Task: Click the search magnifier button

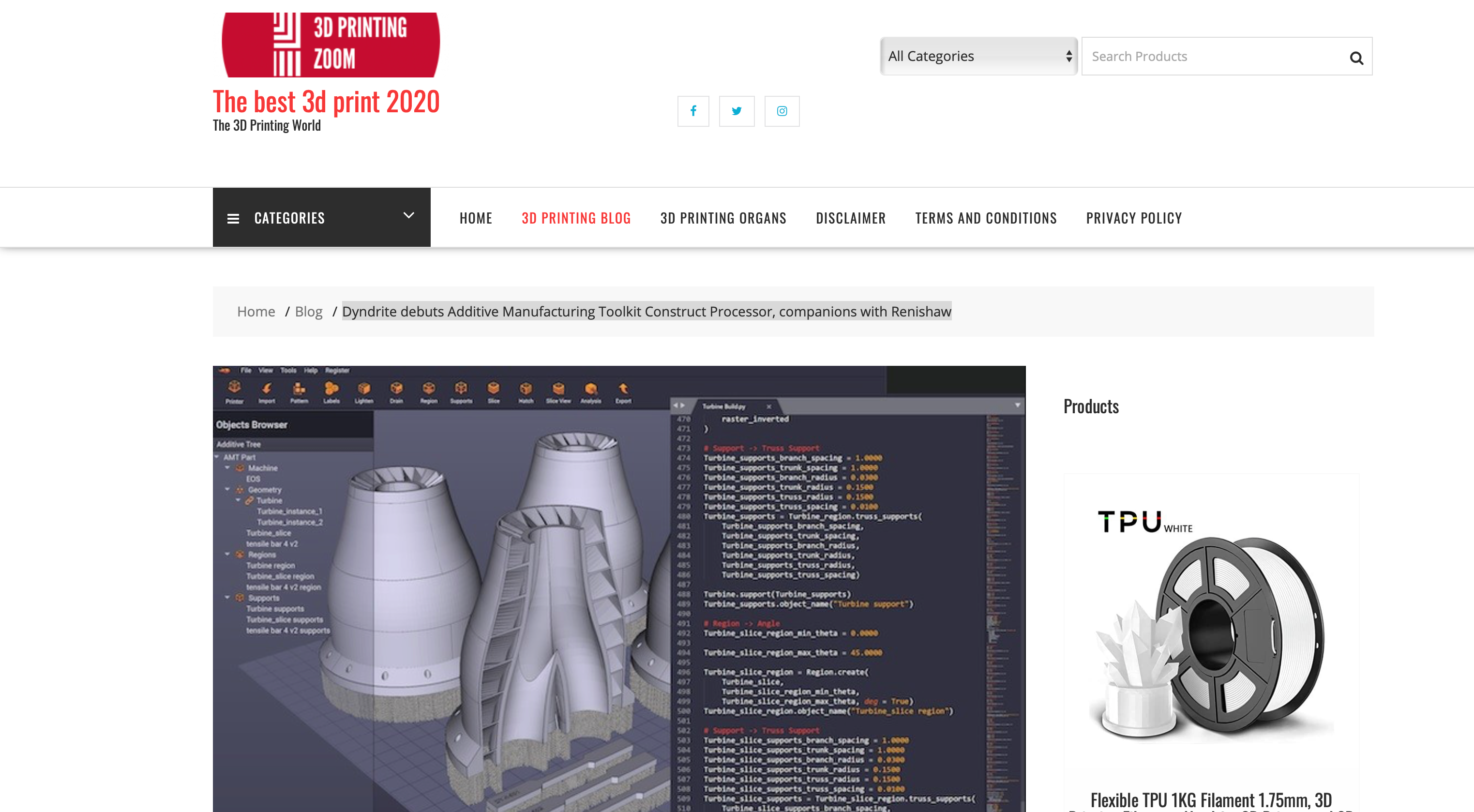Action: click(1356, 56)
